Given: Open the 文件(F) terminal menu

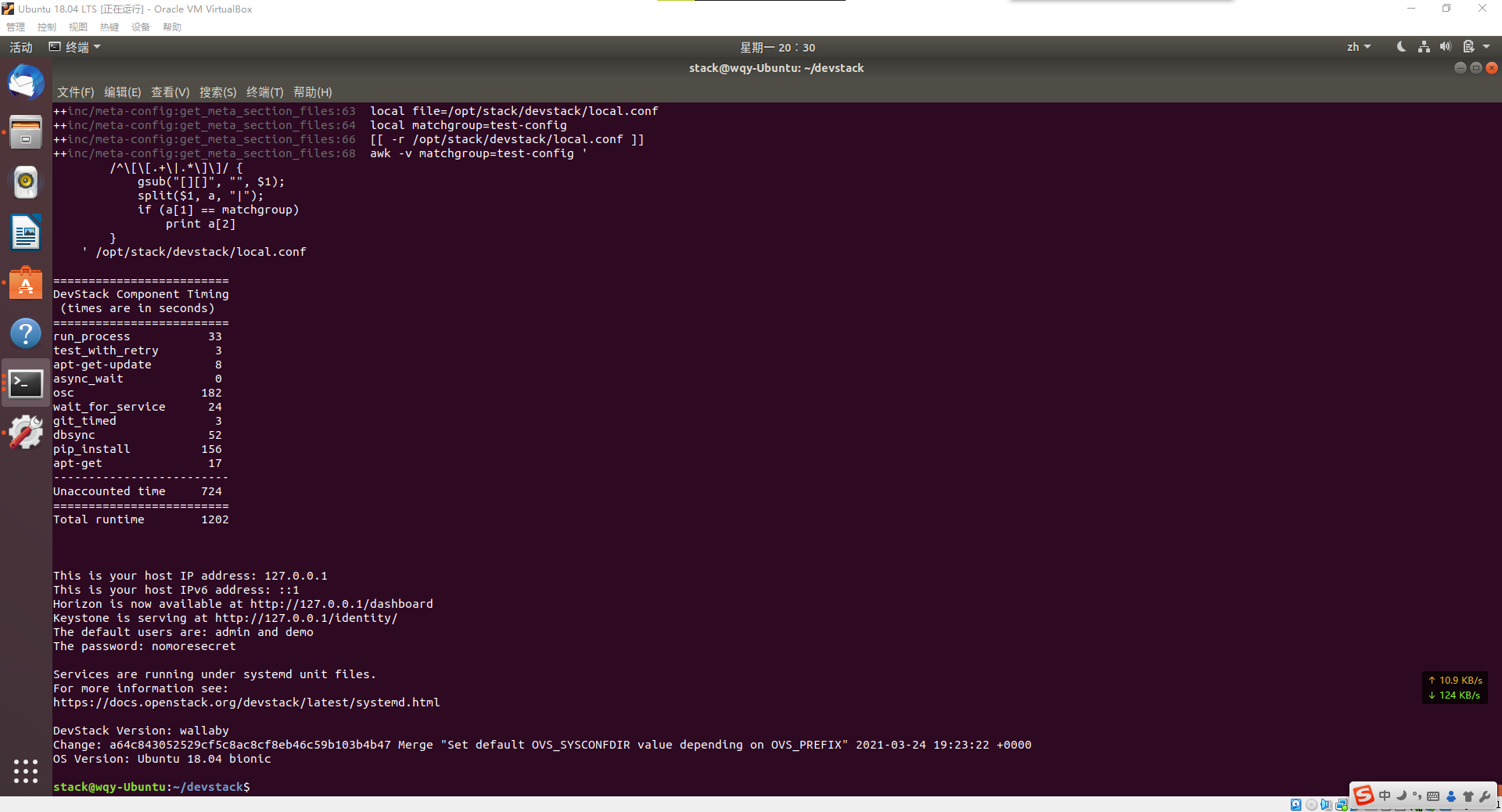Looking at the screenshot, I should 75,92.
